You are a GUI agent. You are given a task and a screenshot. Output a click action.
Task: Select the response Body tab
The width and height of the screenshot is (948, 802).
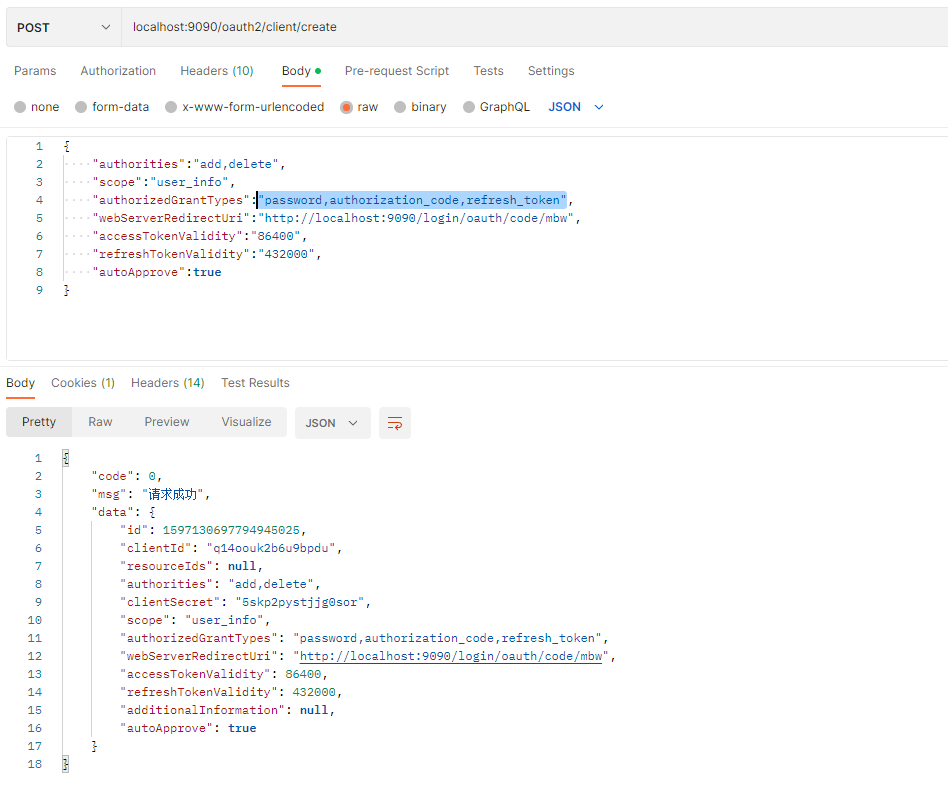click(21, 383)
